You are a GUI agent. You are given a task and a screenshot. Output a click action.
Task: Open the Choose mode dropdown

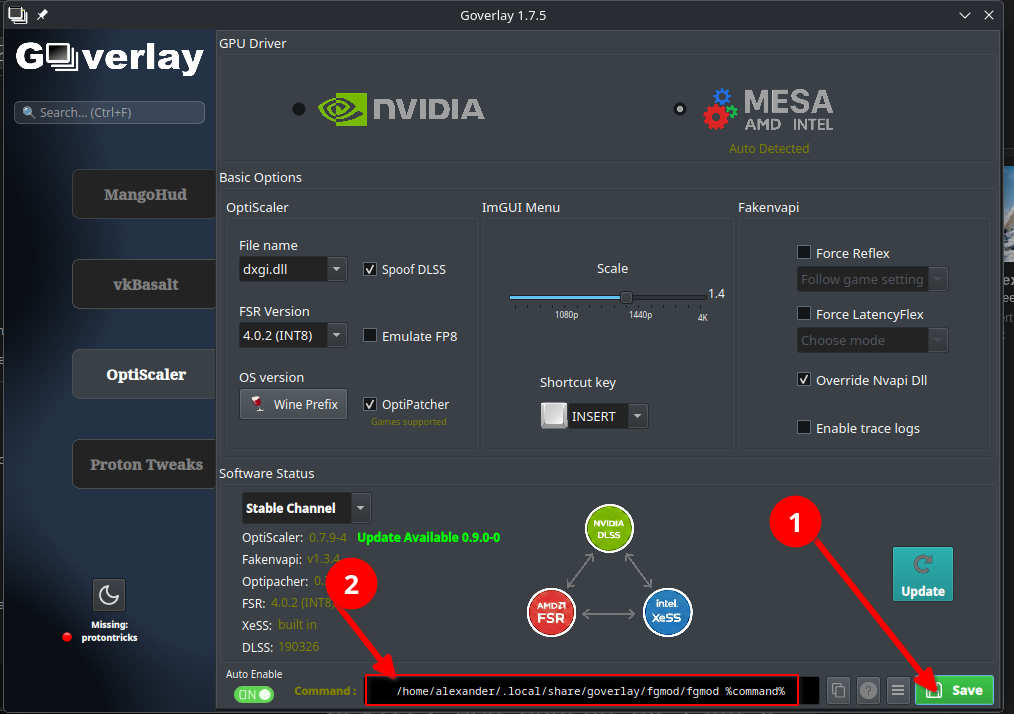pyautogui.click(x=872, y=340)
